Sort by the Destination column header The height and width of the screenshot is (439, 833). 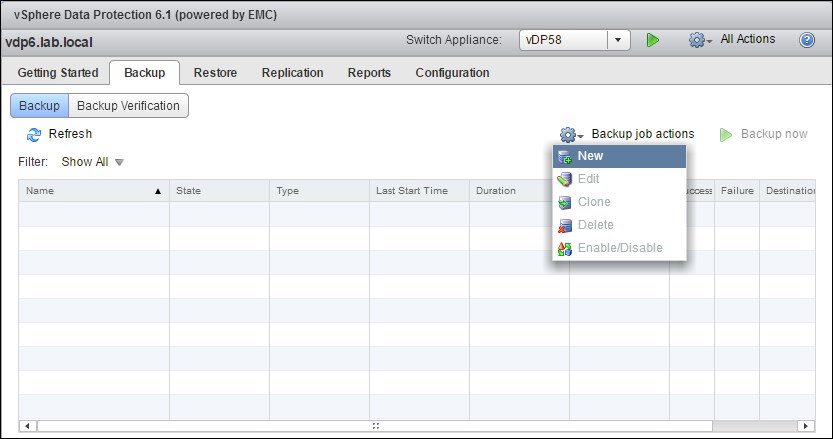click(x=787, y=191)
